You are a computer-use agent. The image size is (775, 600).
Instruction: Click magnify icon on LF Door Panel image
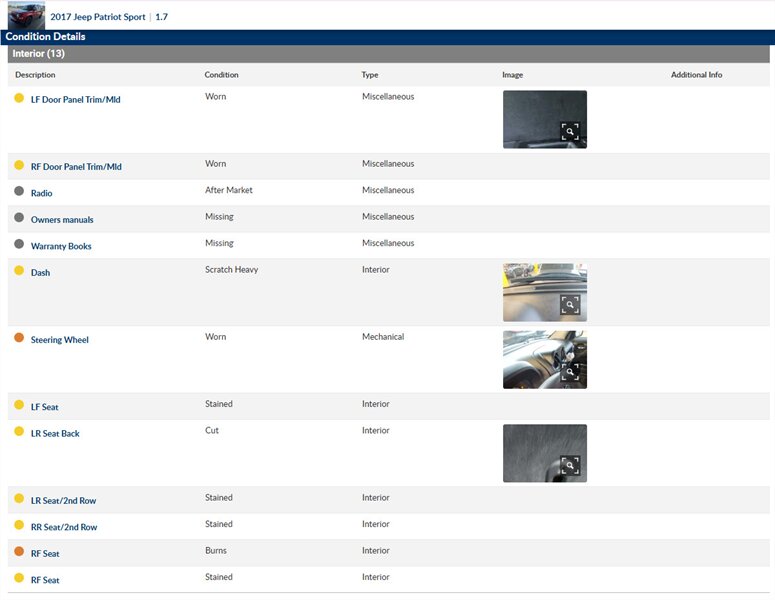(569, 131)
